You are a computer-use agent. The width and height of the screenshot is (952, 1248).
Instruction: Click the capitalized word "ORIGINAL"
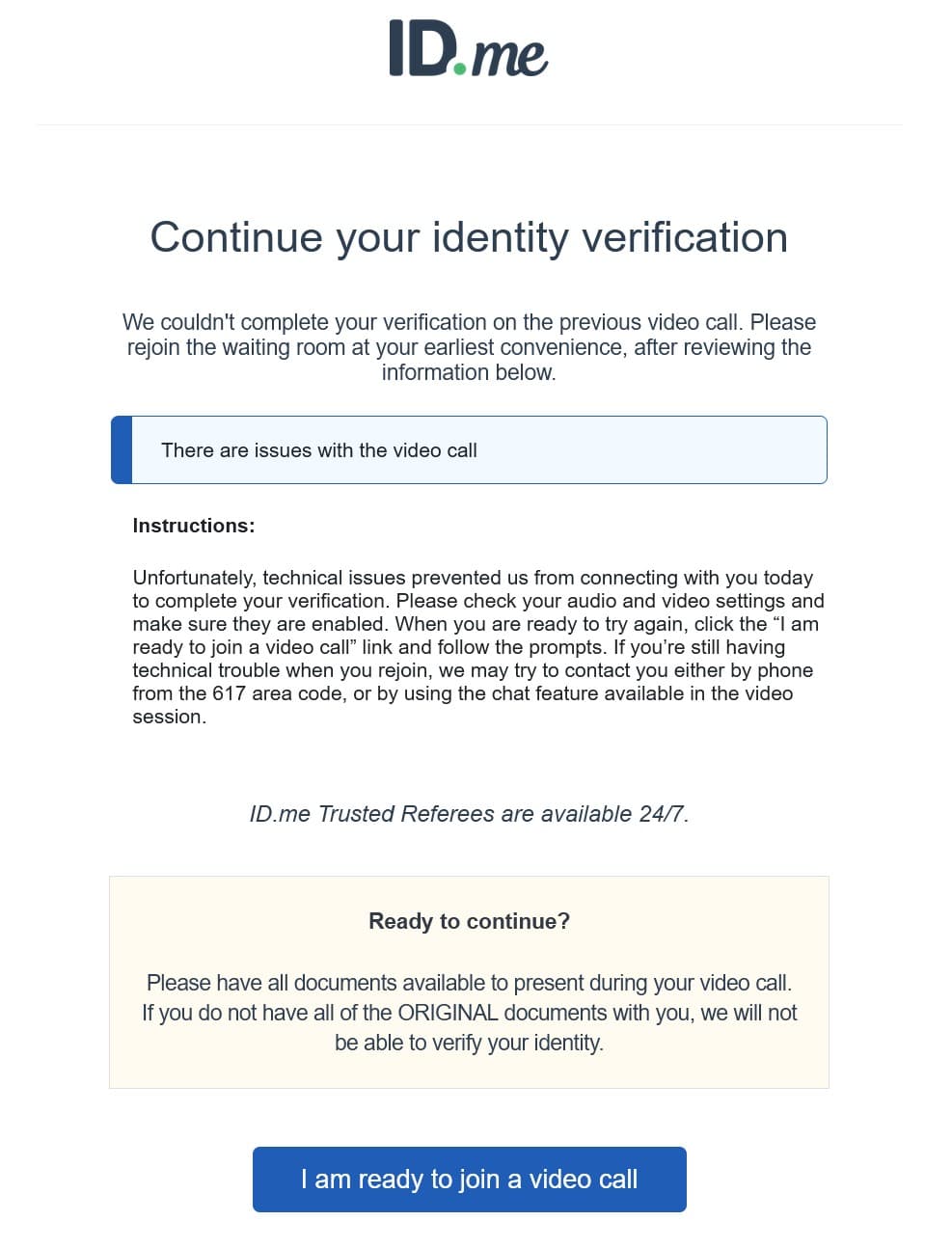tap(448, 1013)
